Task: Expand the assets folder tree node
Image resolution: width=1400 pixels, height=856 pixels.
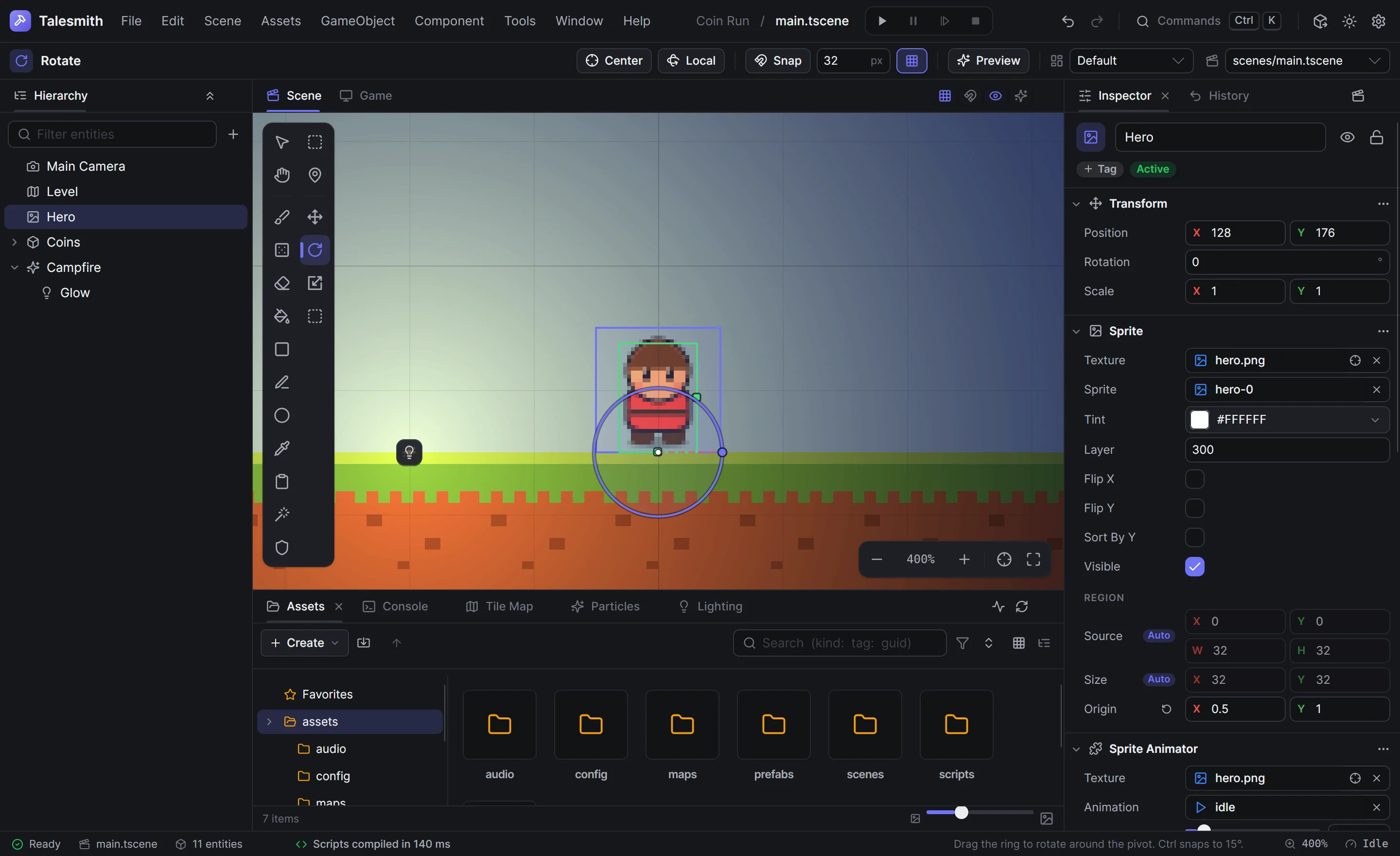Action: (269, 721)
